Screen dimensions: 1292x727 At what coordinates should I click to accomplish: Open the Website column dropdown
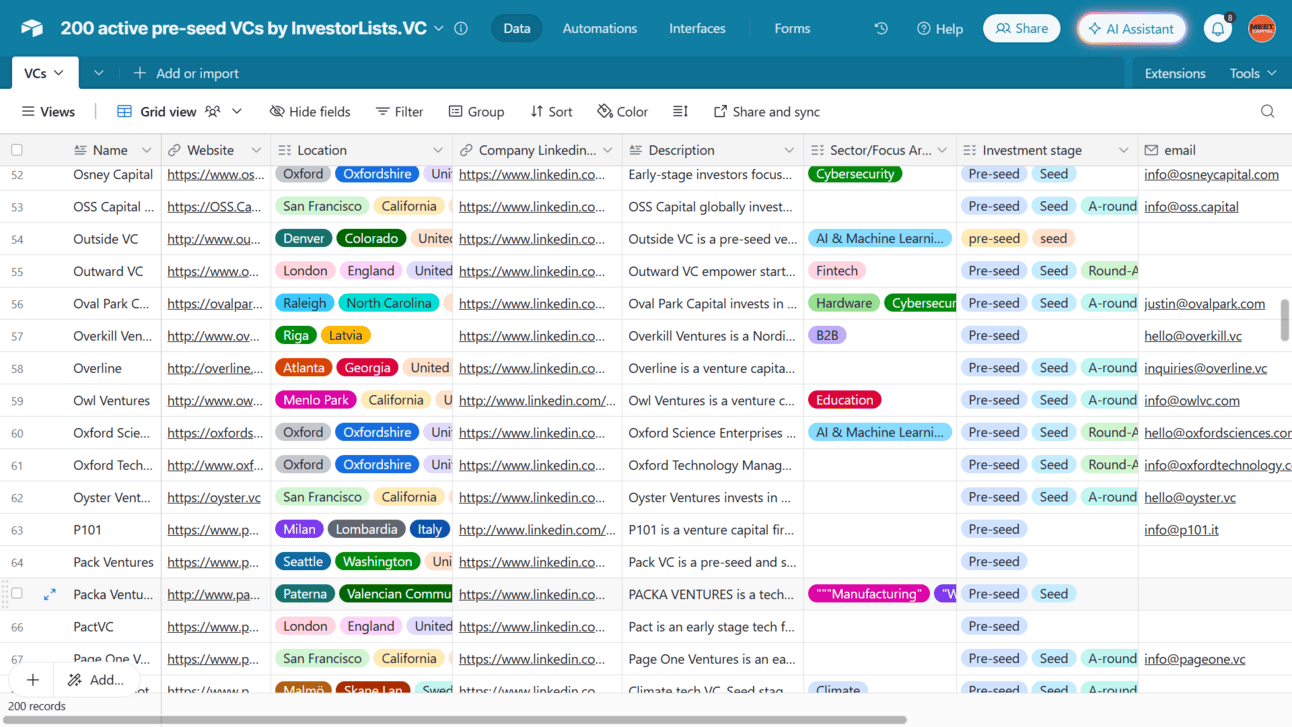[258, 149]
